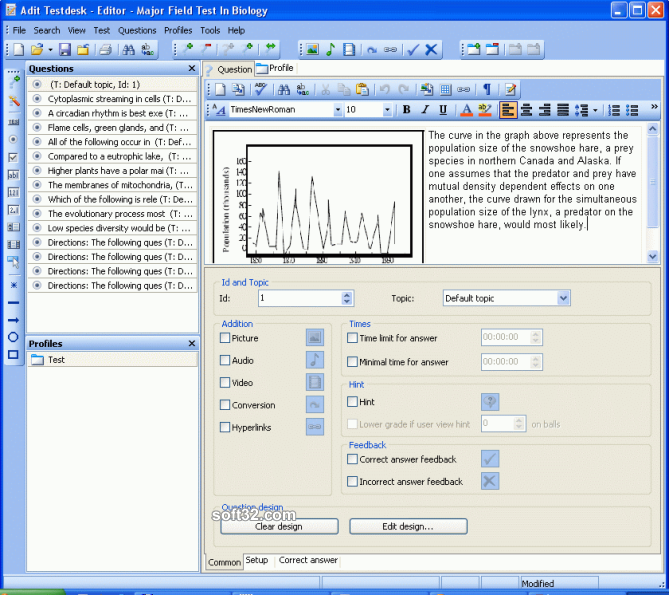The width and height of the screenshot is (669, 595).
Task: Open the font name dropdown
Action: (337, 110)
